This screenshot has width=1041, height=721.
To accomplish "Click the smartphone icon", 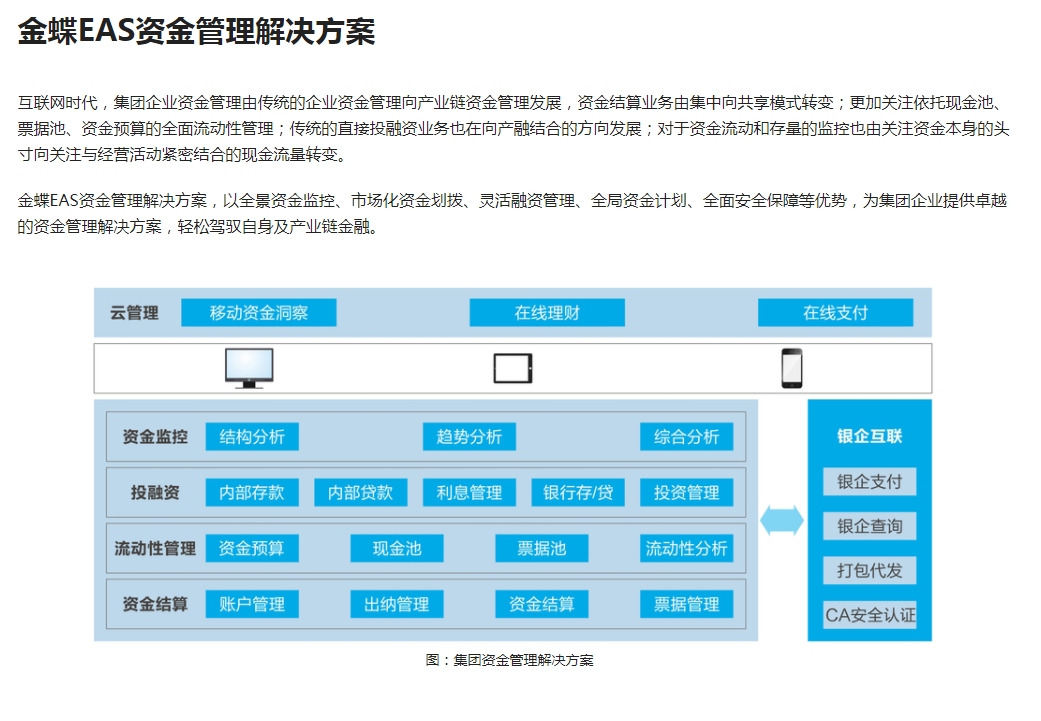I will 791,368.
